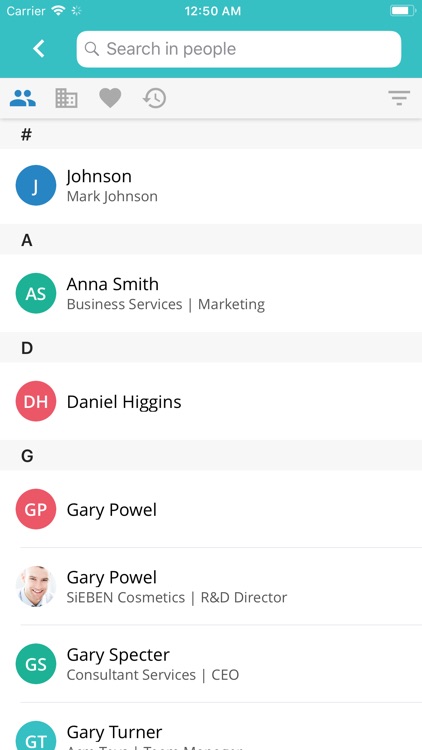
Task: Jump to the G section header
Action: [211, 456]
